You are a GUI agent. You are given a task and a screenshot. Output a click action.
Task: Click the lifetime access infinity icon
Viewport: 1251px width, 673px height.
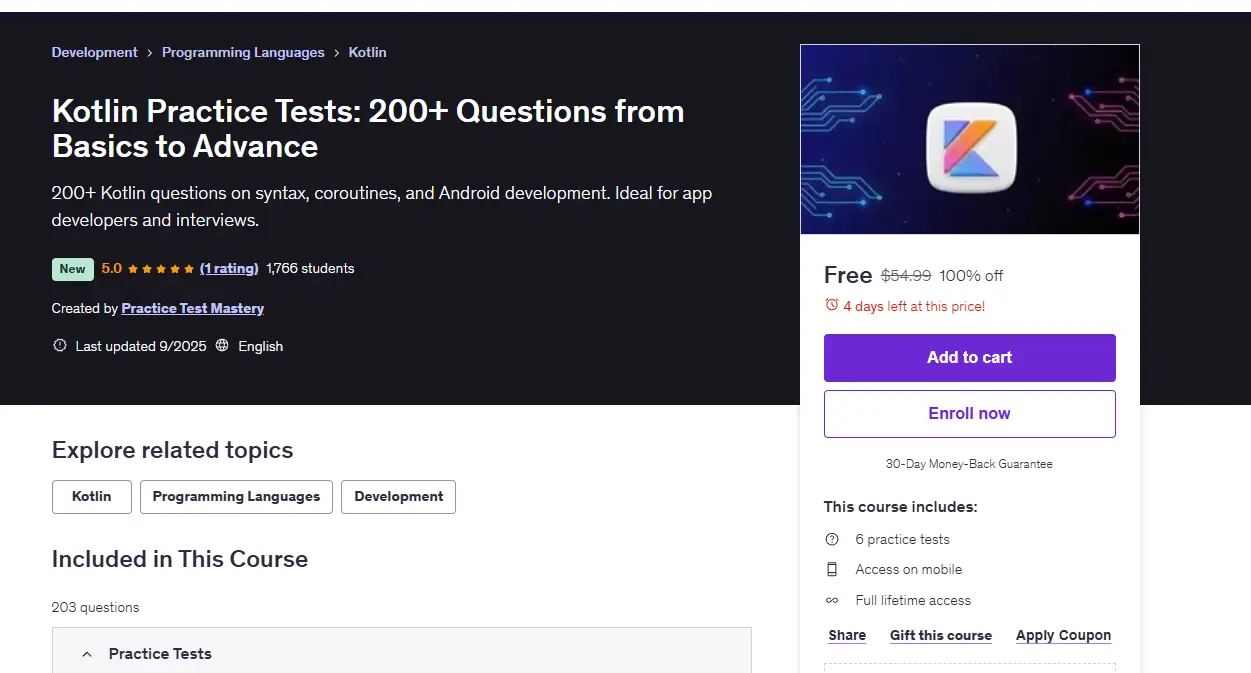coord(832,600)
